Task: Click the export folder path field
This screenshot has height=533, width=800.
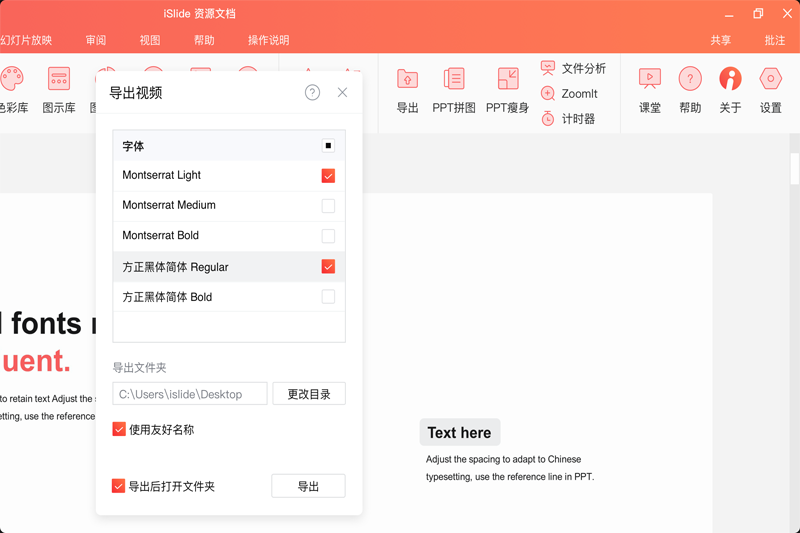Action: tap(190, 394)
